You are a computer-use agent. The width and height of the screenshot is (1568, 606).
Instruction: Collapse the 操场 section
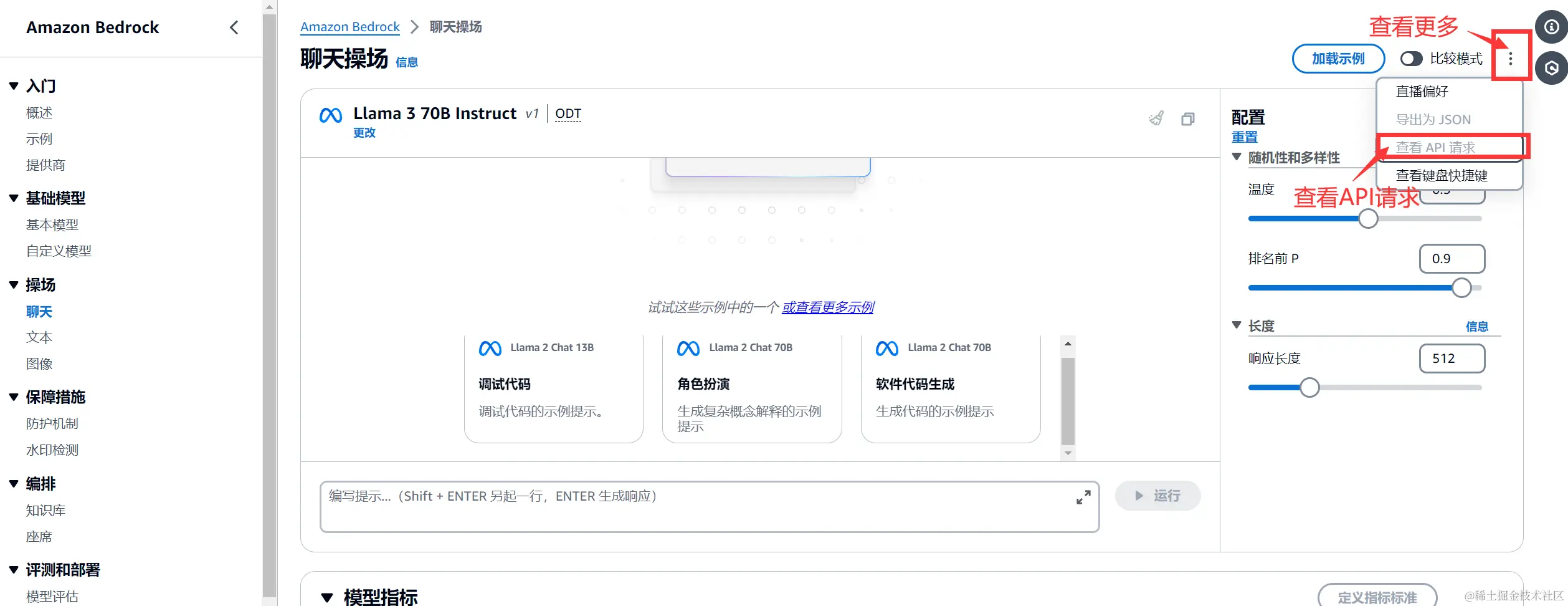[x=14, y=285]
